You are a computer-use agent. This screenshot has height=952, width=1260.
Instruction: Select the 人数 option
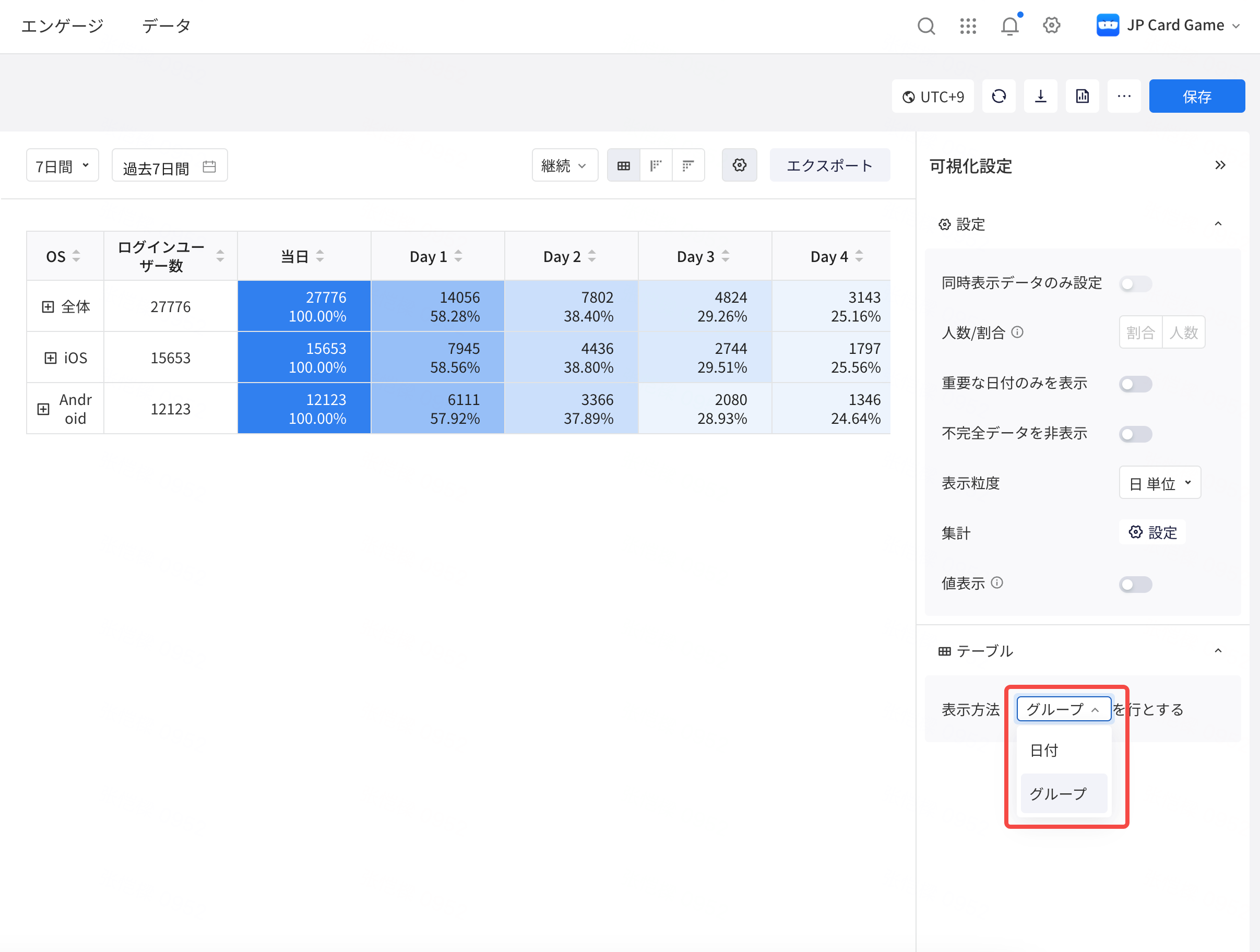click(x=1184, y=332)
